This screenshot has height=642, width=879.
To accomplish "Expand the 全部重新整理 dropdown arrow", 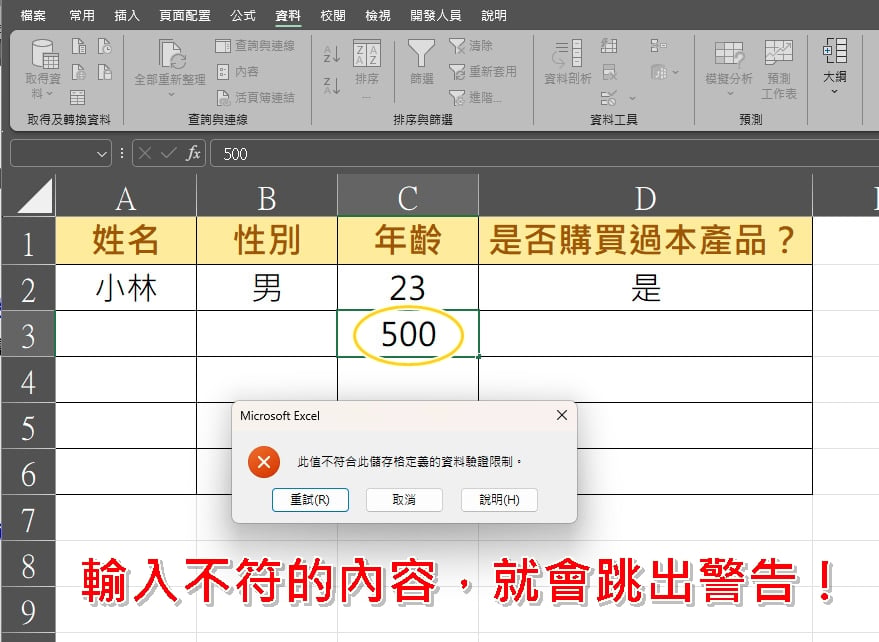I will [171, 94].
